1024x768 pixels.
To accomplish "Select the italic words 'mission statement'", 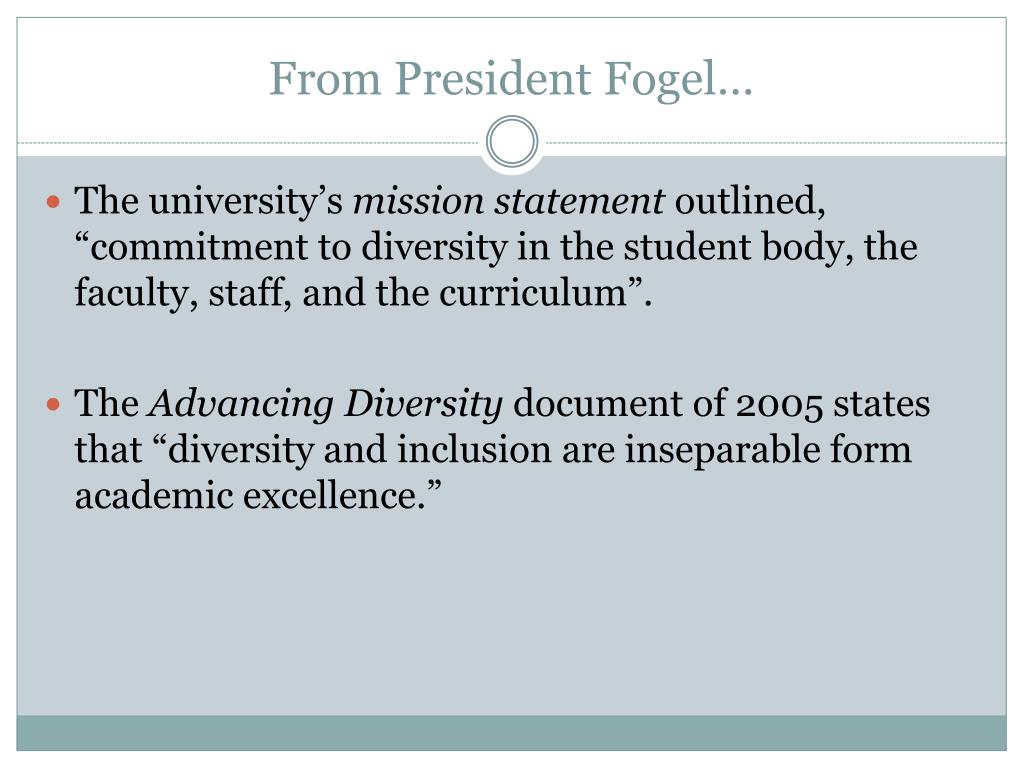I will point(509,200).
